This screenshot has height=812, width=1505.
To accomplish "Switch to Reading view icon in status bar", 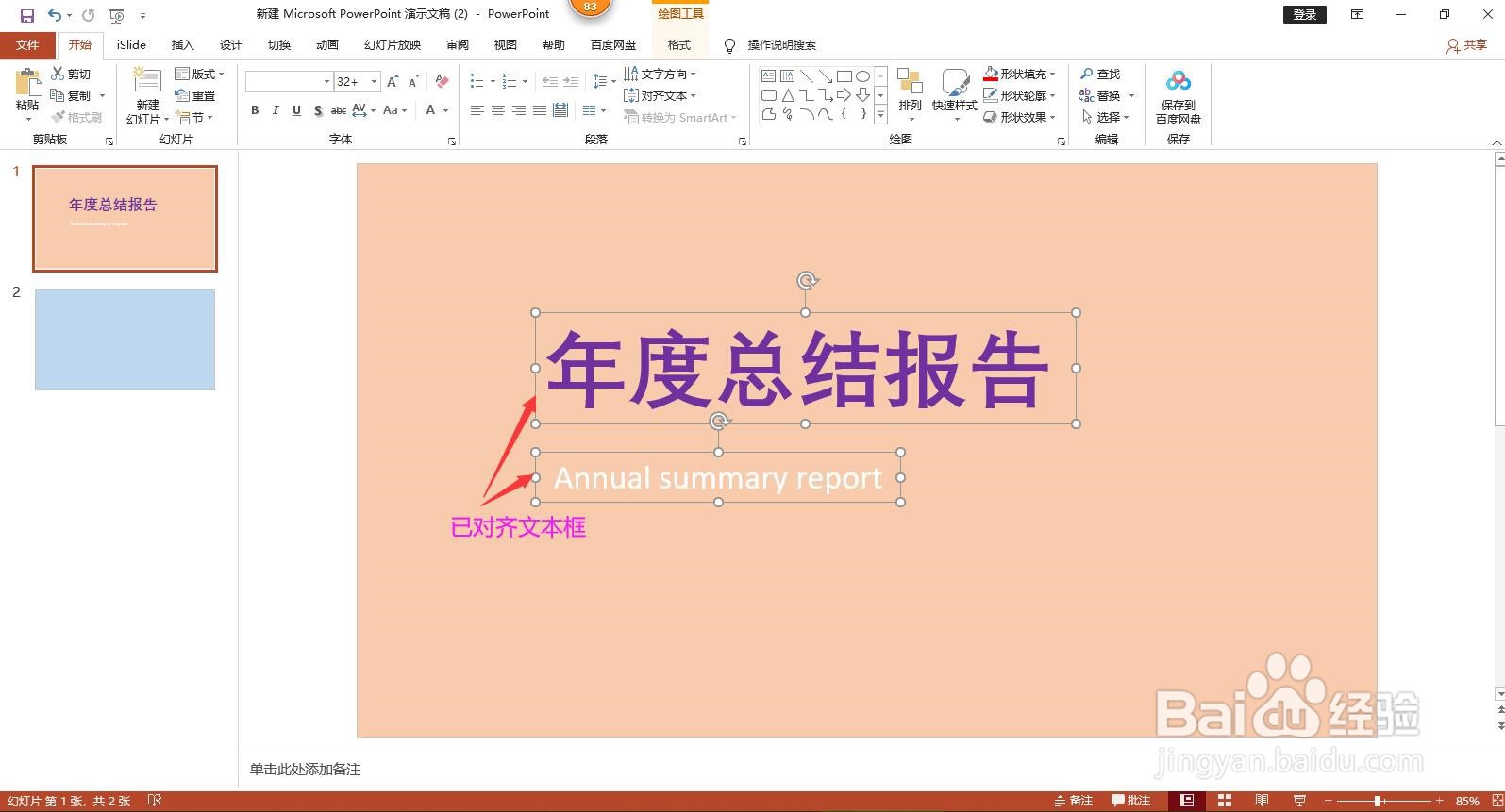I will (1262, 801).
